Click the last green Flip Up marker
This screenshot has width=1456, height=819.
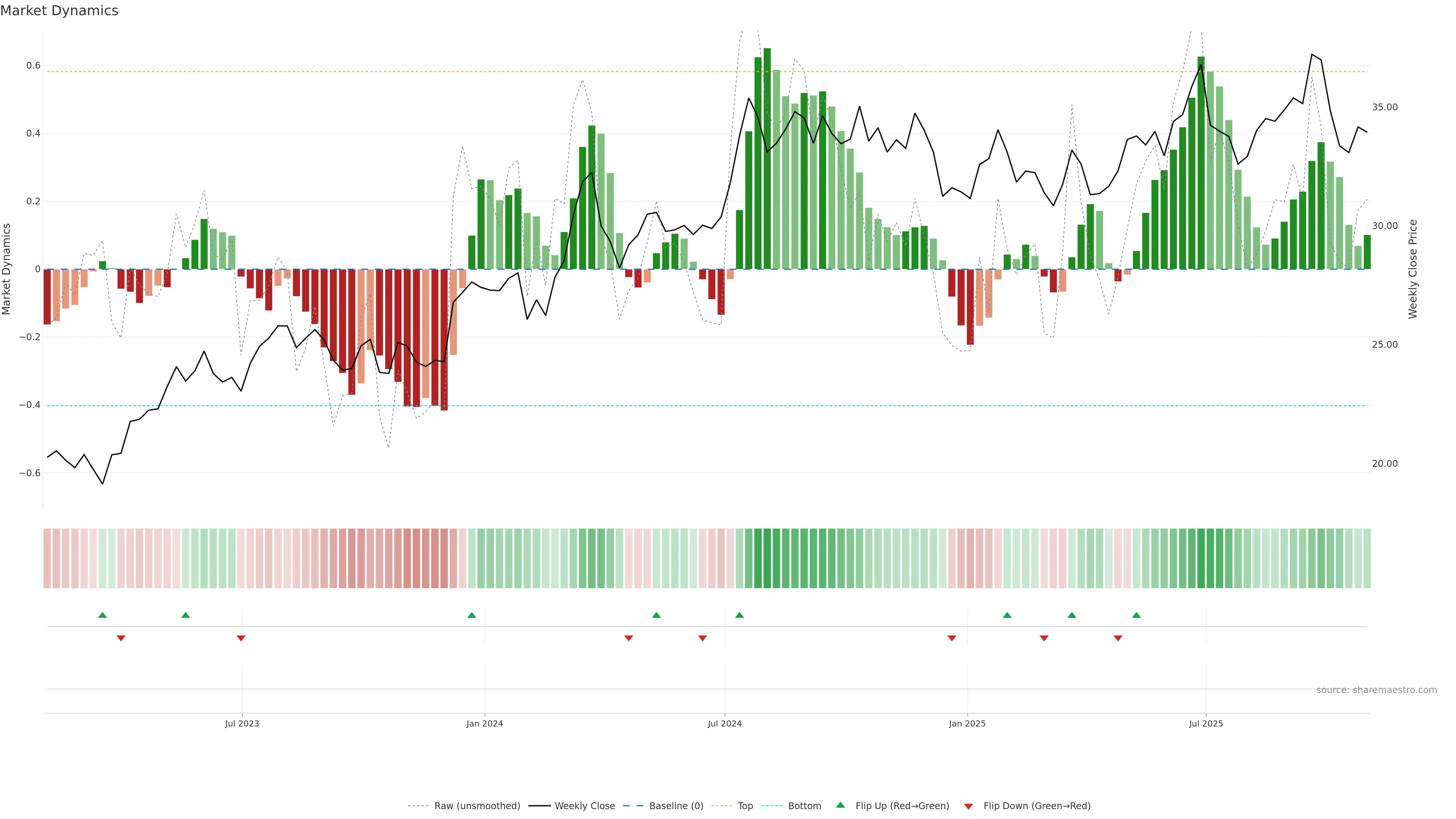(1137, 615)
